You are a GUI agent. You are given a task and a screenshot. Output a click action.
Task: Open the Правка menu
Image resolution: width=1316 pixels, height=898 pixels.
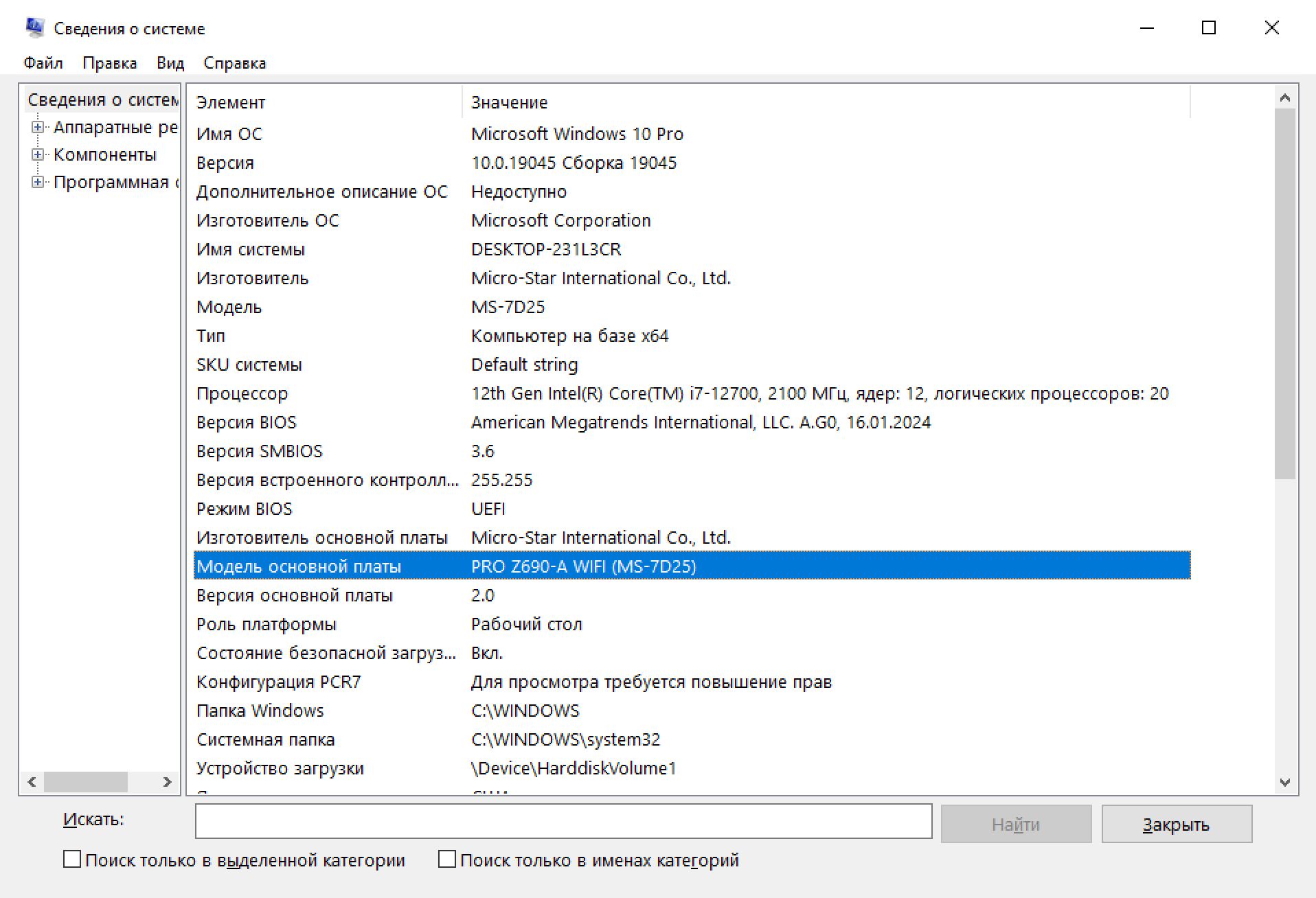[x=110, y=63]
